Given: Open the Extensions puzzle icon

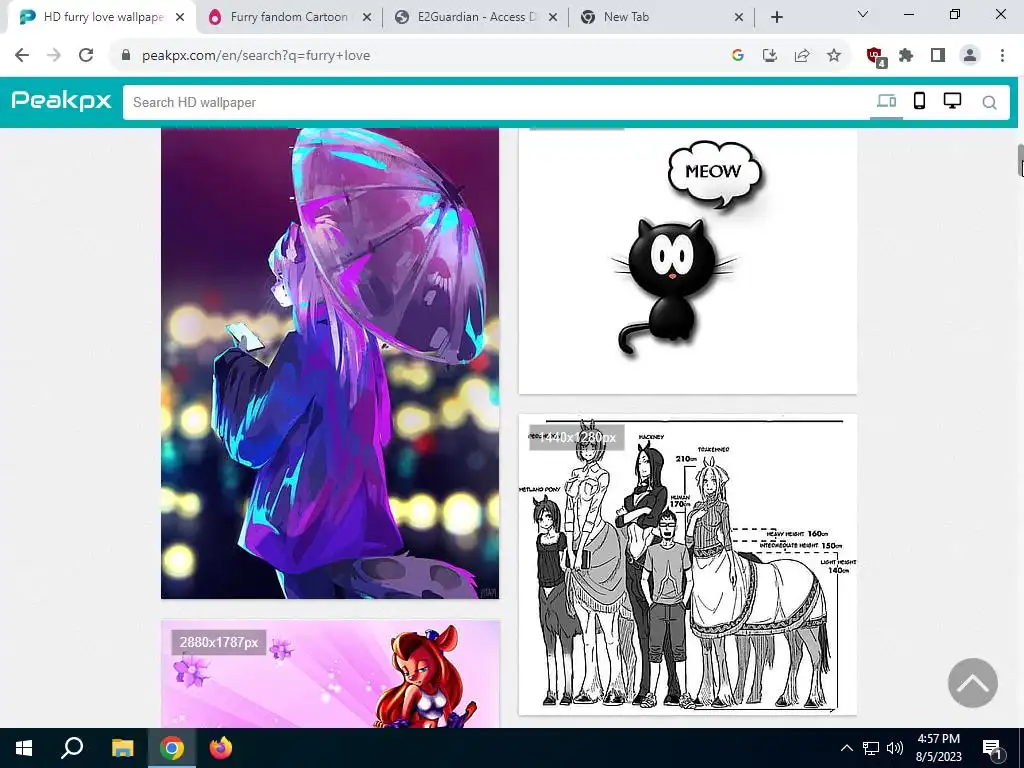Looking at the screenshot, I should (x=906, y=56).
